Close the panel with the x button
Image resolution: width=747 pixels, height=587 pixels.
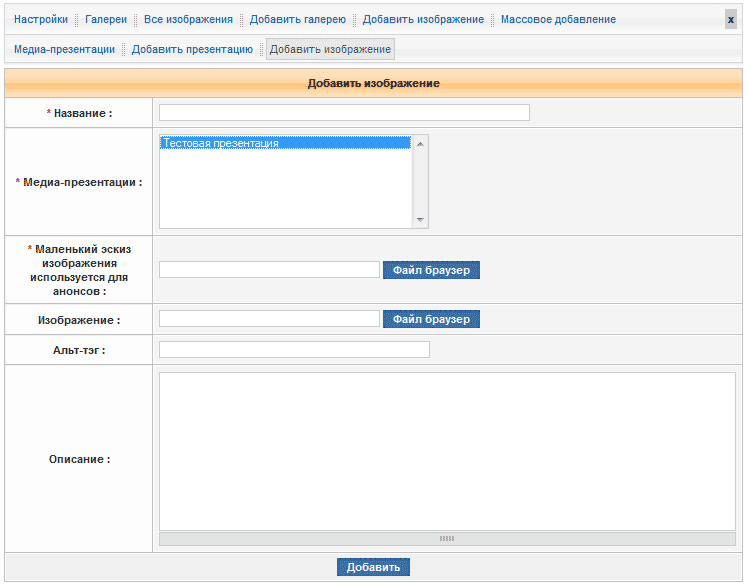[730, 19]
